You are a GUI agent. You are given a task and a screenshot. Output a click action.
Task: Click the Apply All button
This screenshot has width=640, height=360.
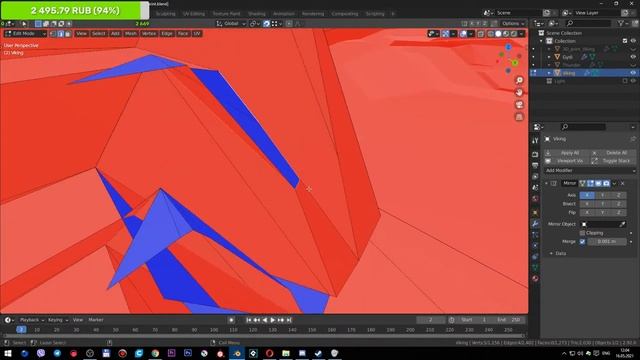(567, 153)
